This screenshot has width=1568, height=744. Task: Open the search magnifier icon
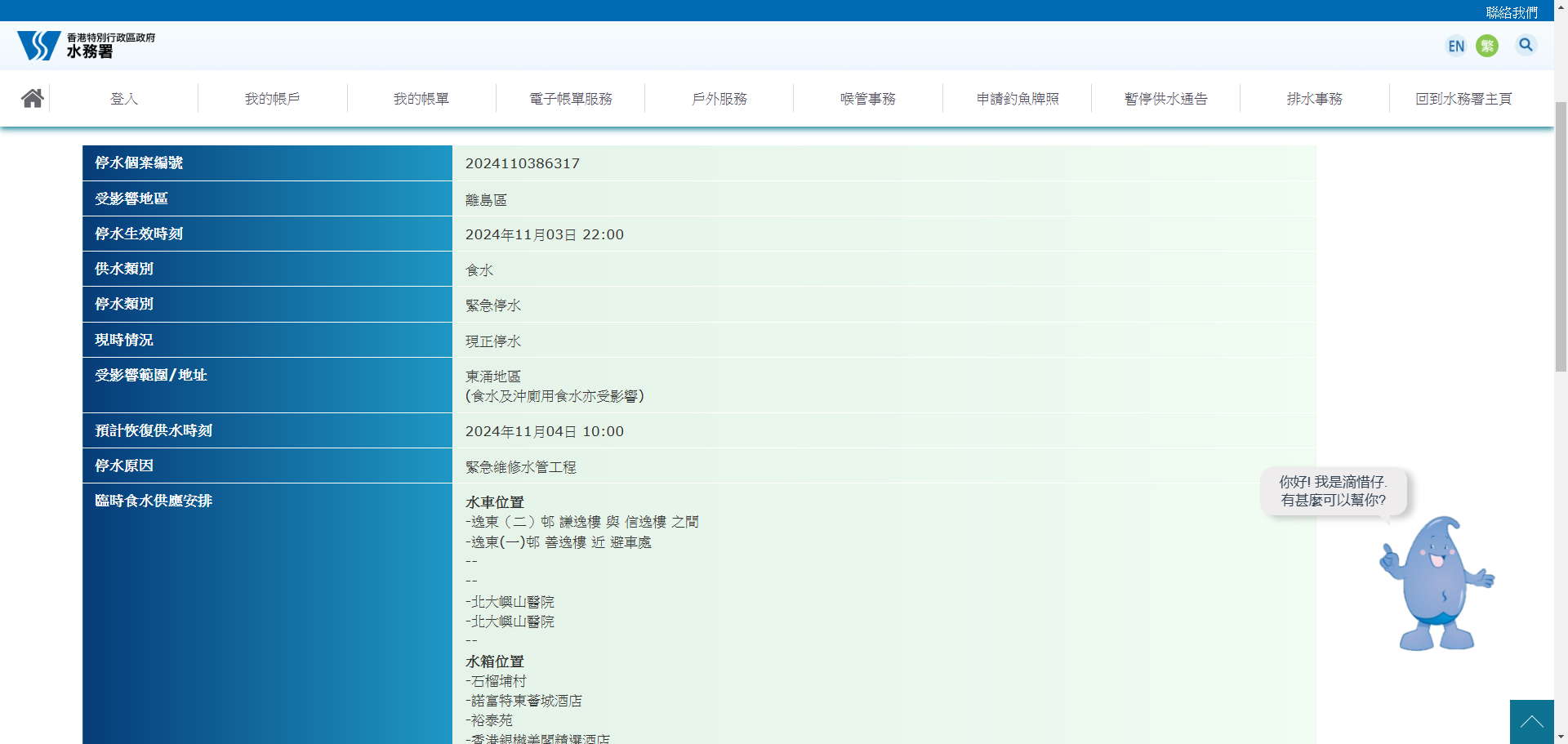pyautogui.click(x=1526, y=45)
